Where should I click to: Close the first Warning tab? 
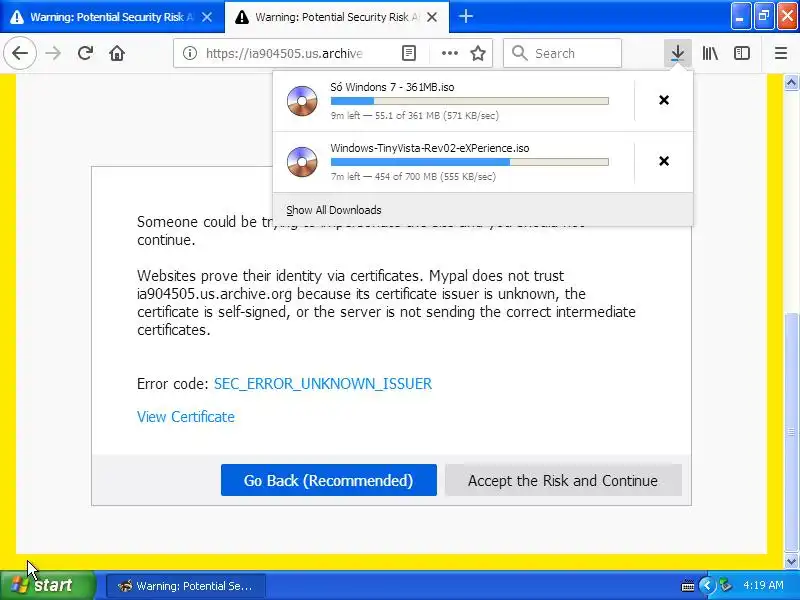pos(207,17)
